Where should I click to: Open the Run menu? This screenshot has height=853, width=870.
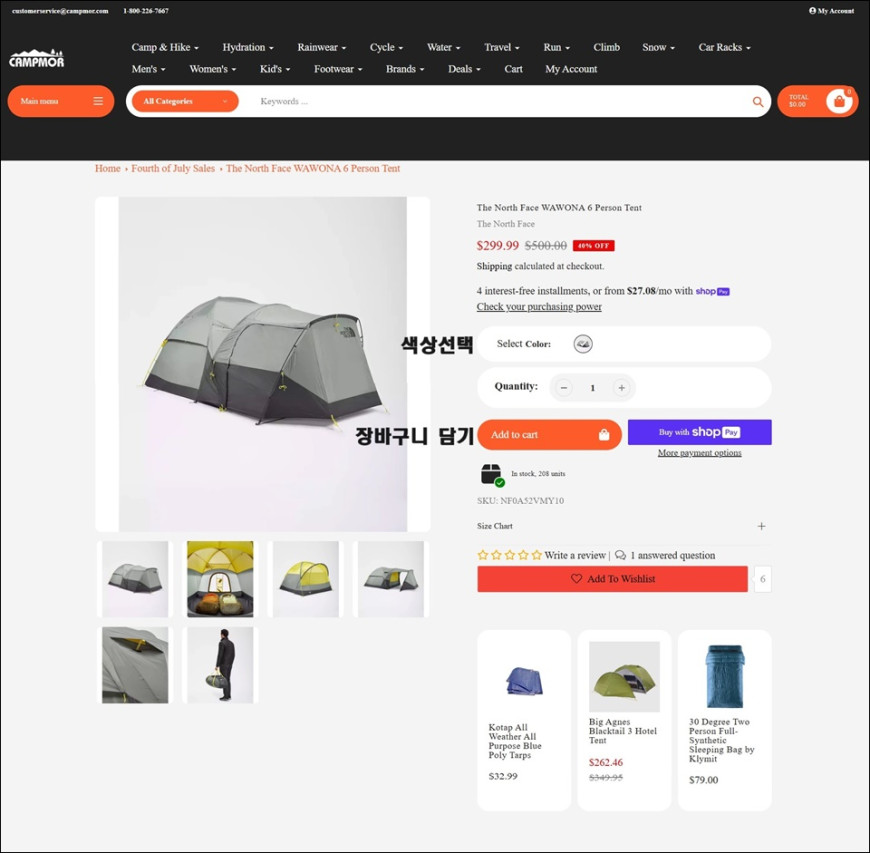tap(557, 47)
